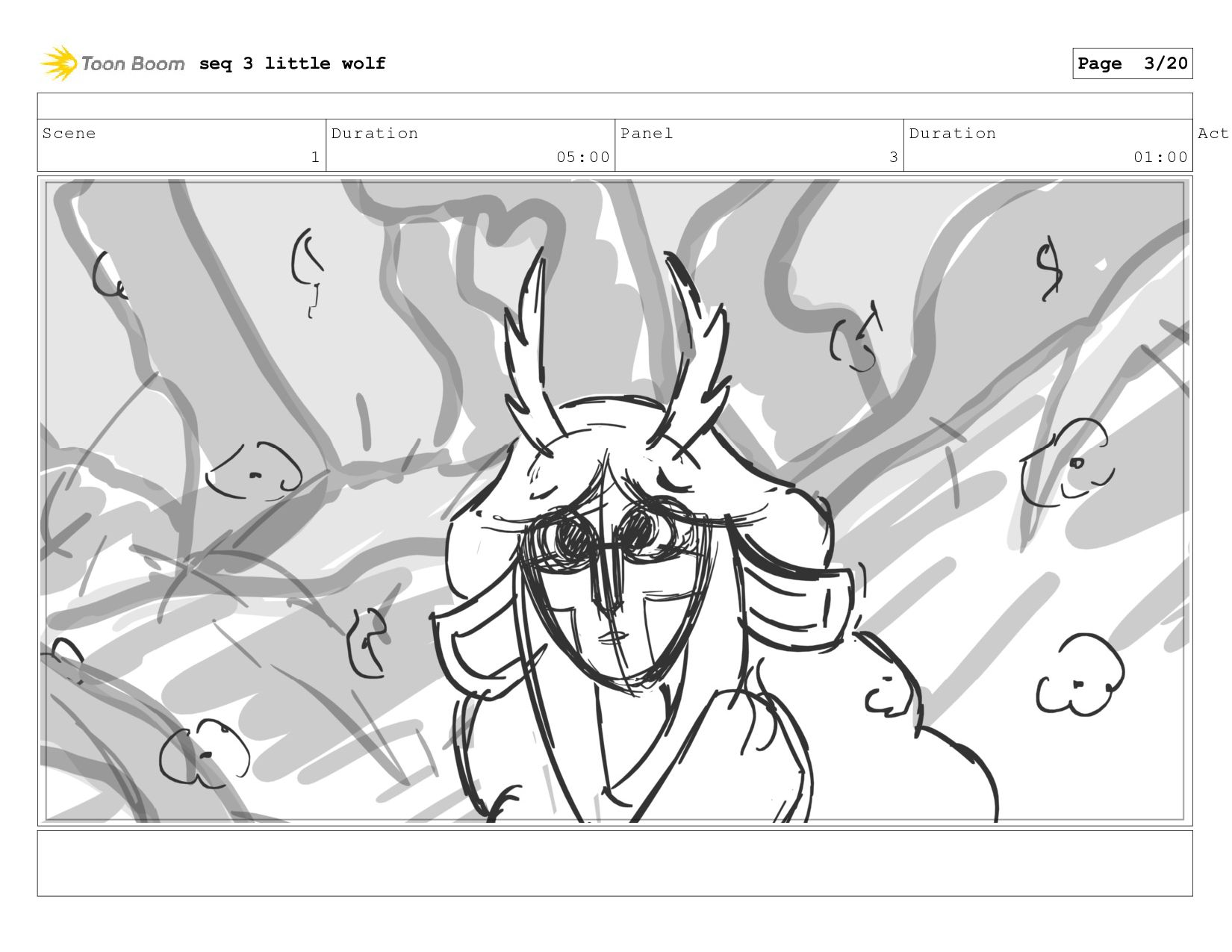The image size is (1232, 952).
Task: Click the 'Act' label
Action: (1213, 134)
